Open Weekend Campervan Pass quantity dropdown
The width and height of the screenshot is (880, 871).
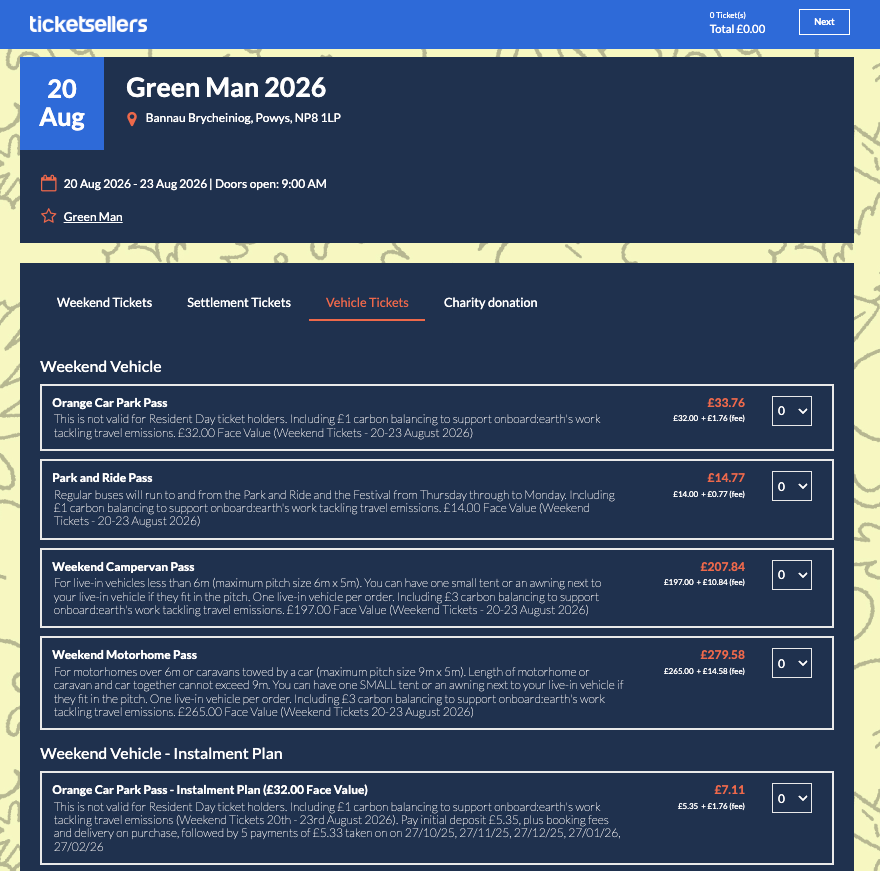click(792, 575)
